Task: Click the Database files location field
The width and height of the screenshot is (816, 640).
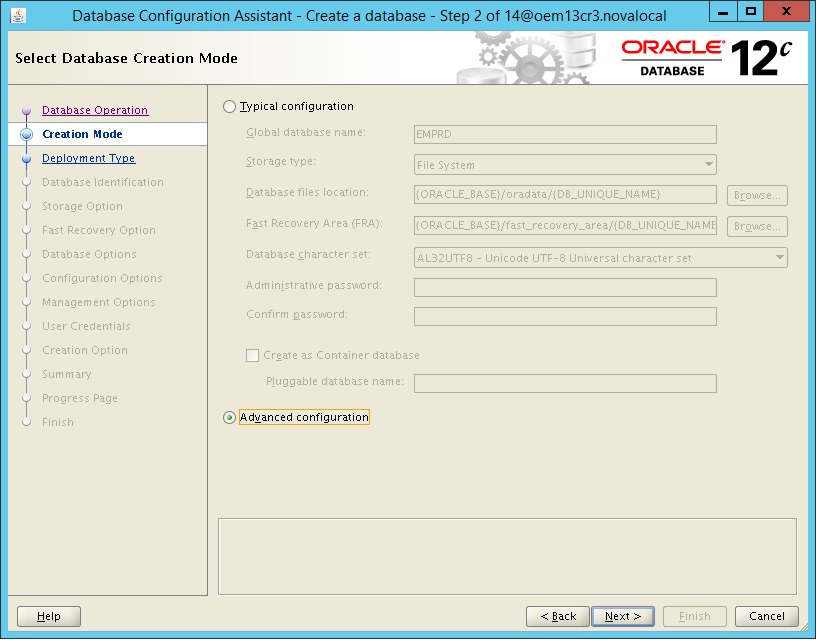Action: click(565, 195)
